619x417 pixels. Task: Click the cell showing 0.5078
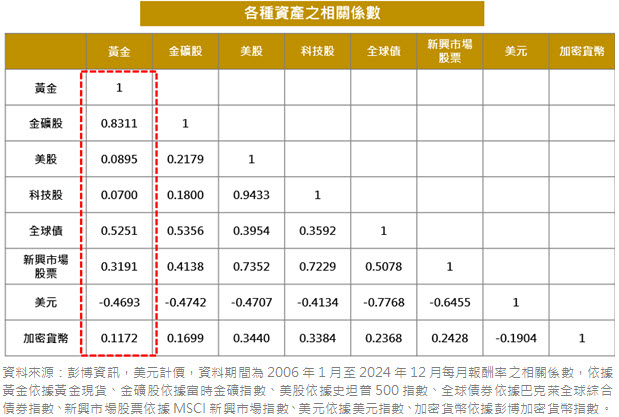pyautogui.click(x=384, y=267)
